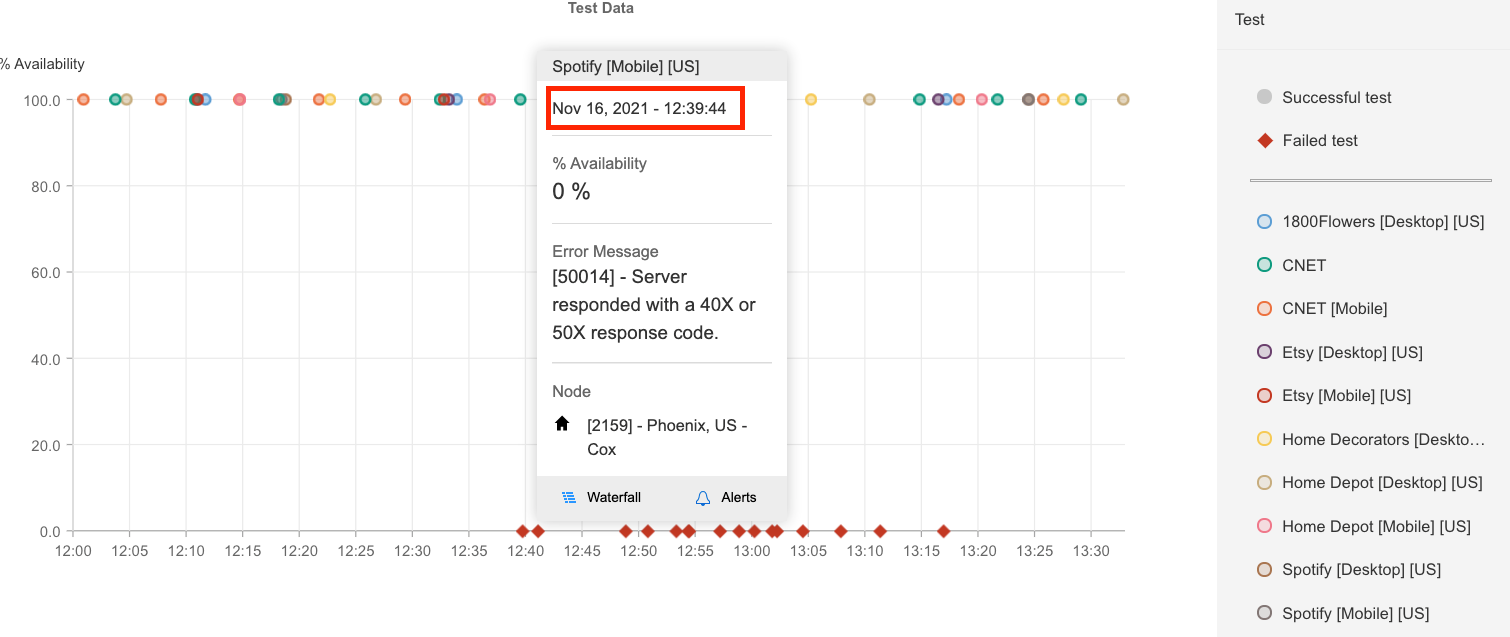
Task: Click Spotify [Mobile] [US] legend label
Action: 1355,613
